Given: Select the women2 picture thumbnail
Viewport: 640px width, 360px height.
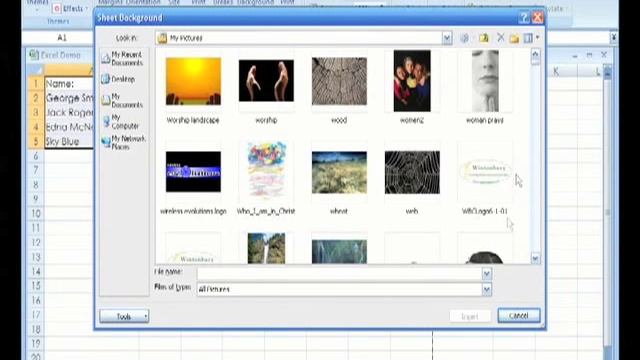Looking at the screenshot, I should [x=412, y=81].
